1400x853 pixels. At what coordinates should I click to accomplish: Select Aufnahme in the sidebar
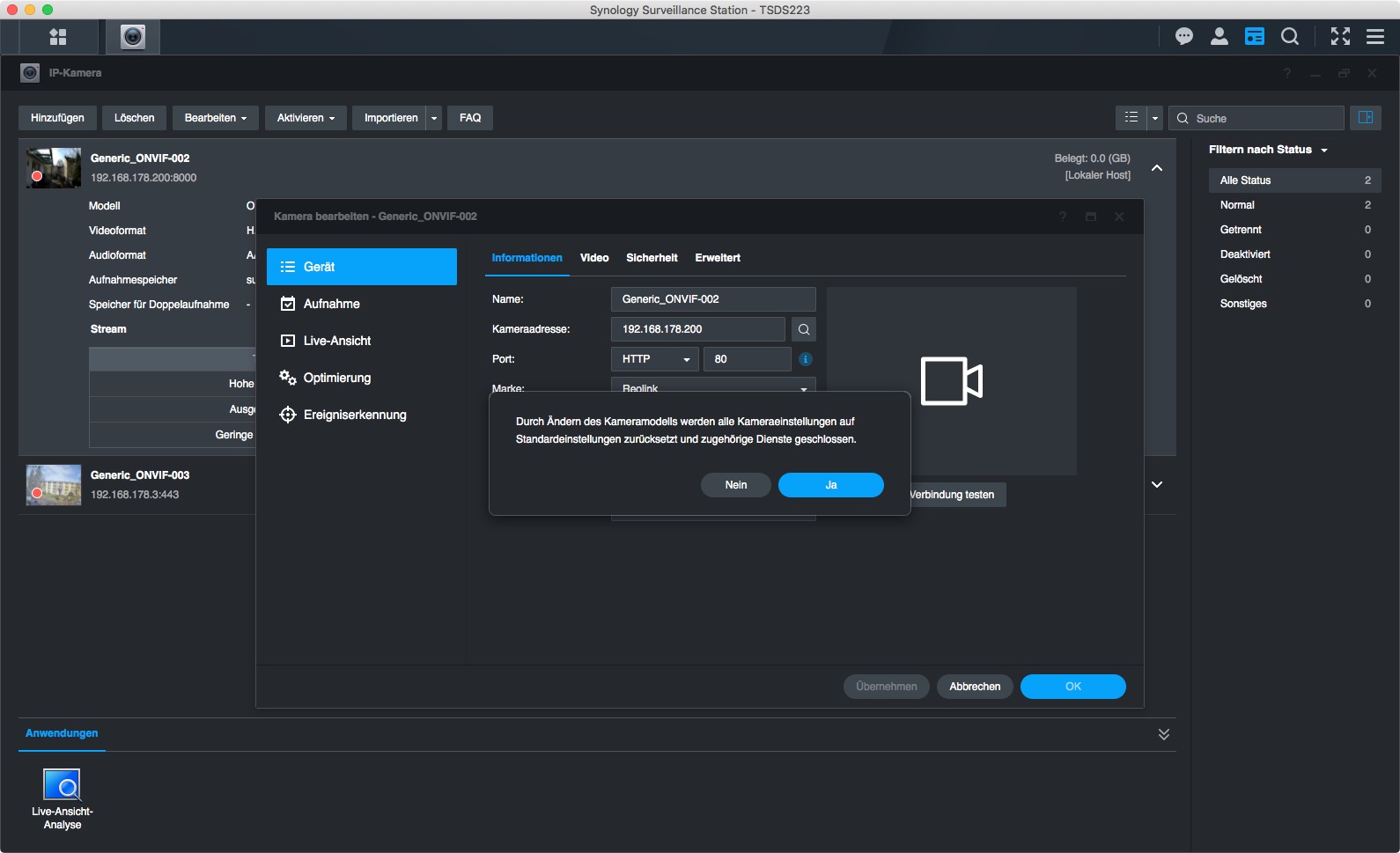coord(332,304)
